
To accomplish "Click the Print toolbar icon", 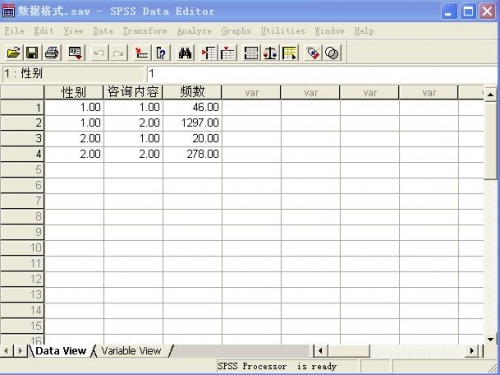I will (x=52, y=53).
